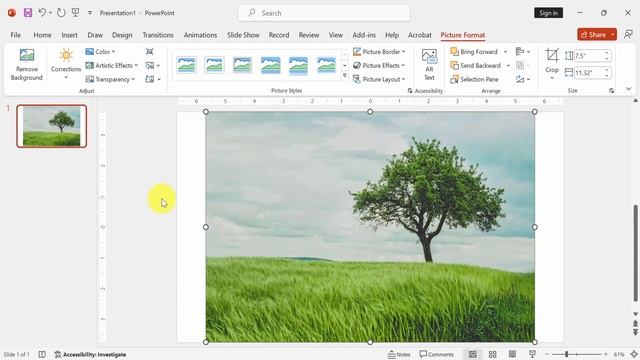
Task: Start Slide Show from status bar
Action: 532,354
